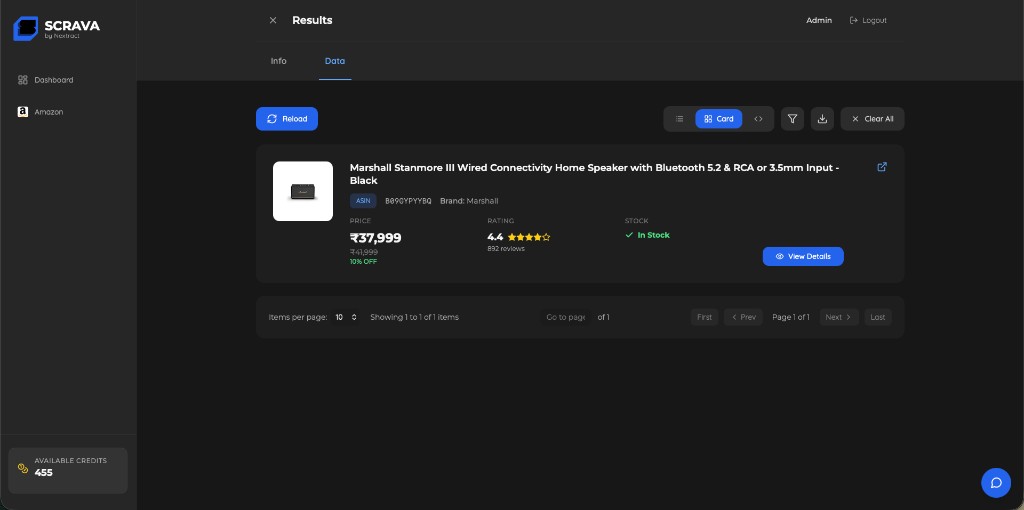Click the struck-through price ₹41,999
Screen dimensions: 1024x510
pos(364,252)
